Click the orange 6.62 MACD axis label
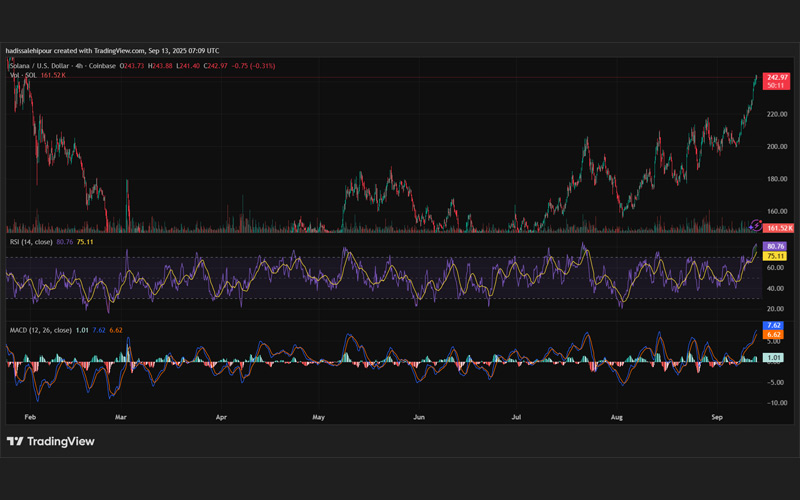This screenshot has height=500, width=800. (x=773, y=335)
